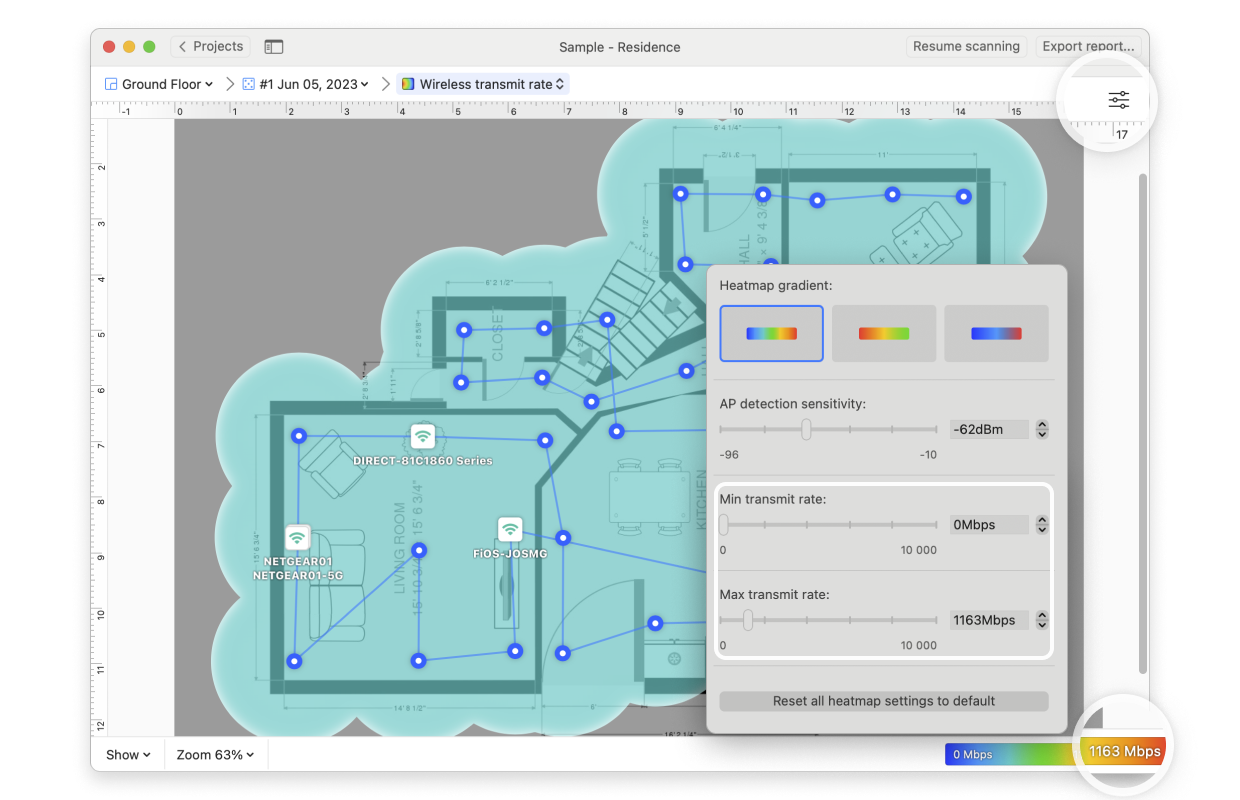This screenshot has width=1240, height=800.
Task: Click the AP detection sensitivity stepper arrows
Action: [x=1042, y=429]
